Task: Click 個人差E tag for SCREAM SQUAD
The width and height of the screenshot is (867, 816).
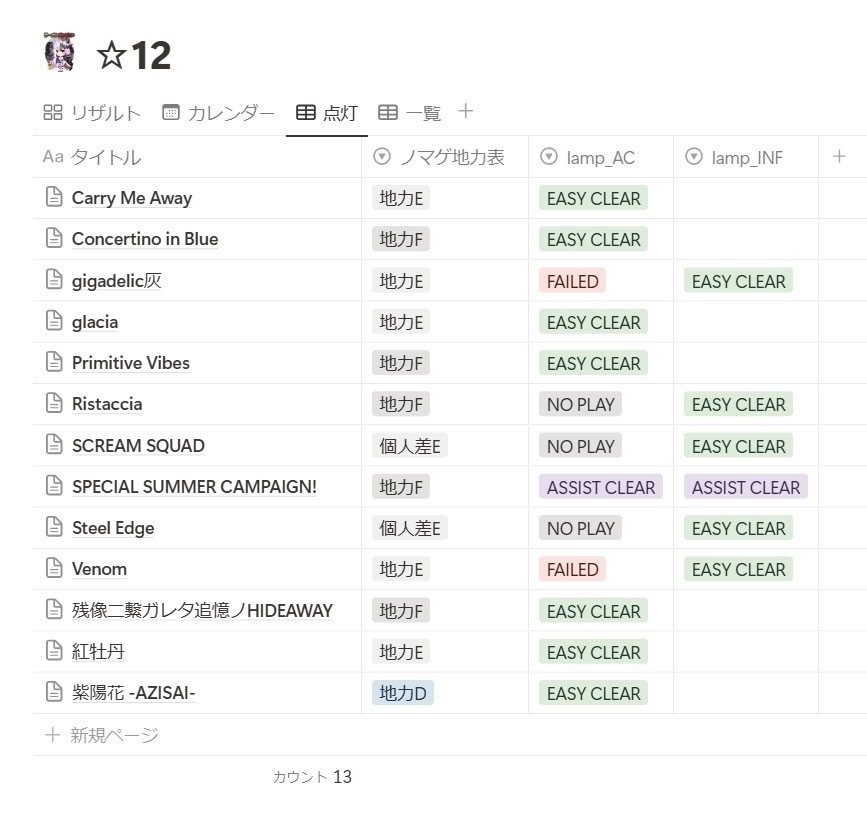Action: tap(410, 446)
